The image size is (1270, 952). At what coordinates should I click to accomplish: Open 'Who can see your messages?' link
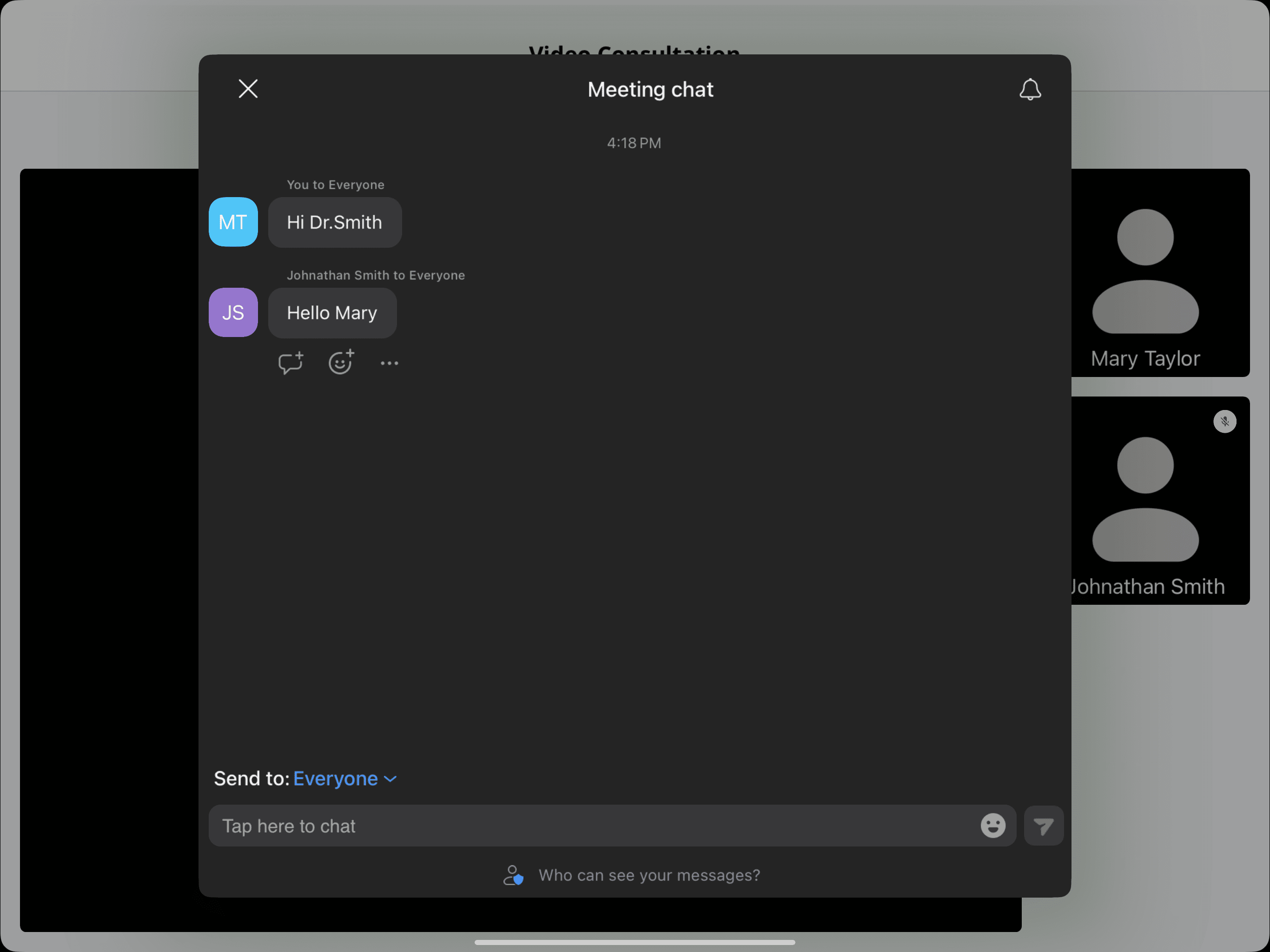coord(649,875)
